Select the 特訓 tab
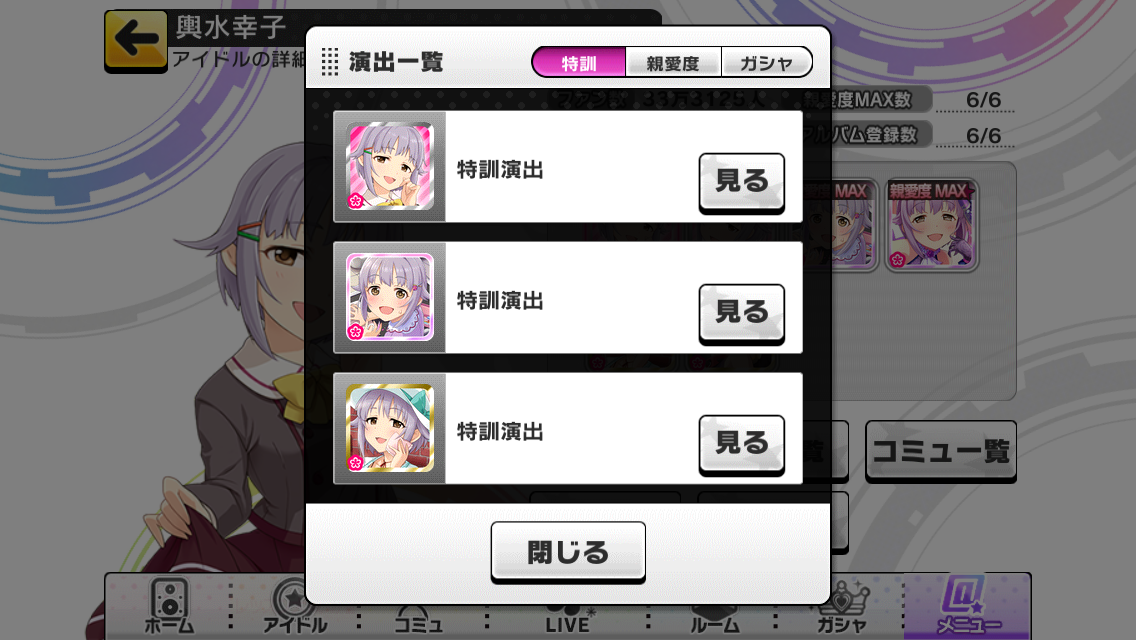The image size is (1136, 640). pyautogui.click(x=579, y=62)
